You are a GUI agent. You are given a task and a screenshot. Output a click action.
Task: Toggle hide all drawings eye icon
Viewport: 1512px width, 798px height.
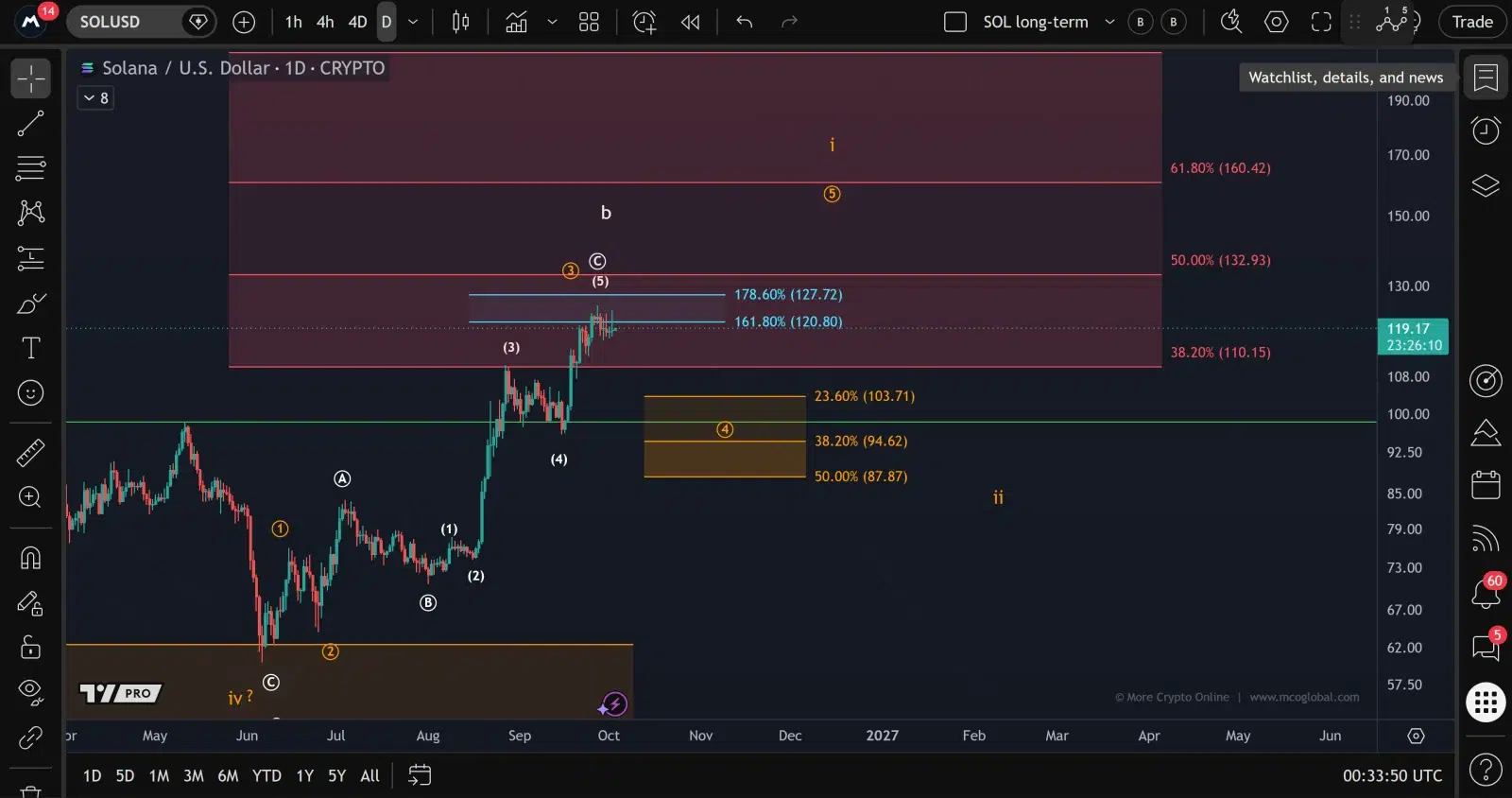click(31, 692)
